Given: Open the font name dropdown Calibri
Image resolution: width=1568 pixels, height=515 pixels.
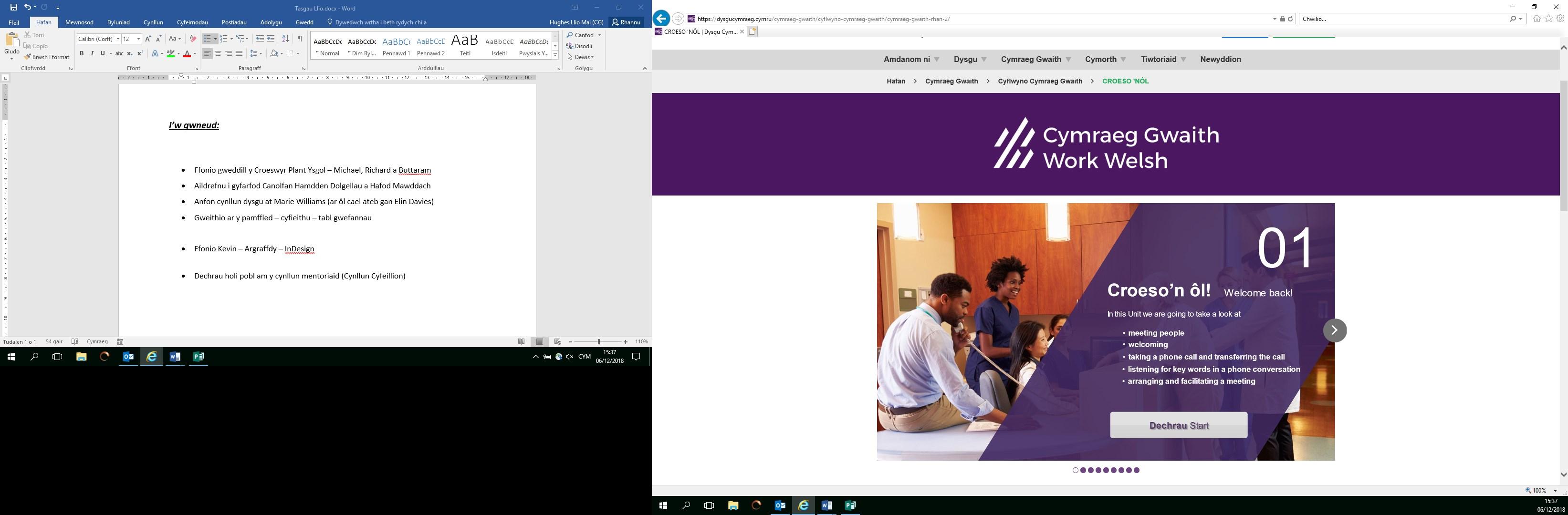Looking at the screenshot, I should 118,39.
